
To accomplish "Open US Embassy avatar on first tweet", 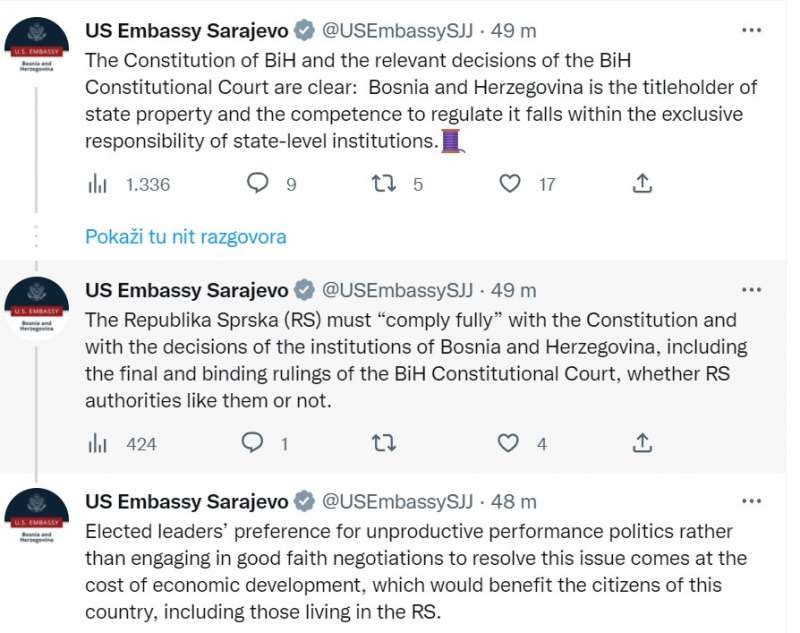I will [x=37, y=49].
